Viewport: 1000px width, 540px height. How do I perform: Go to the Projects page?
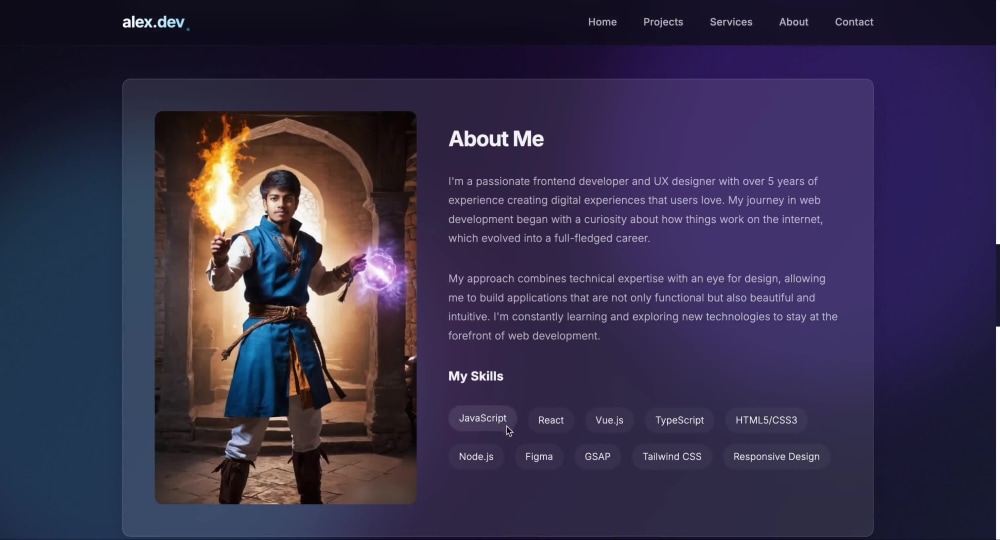coord(663,22)
